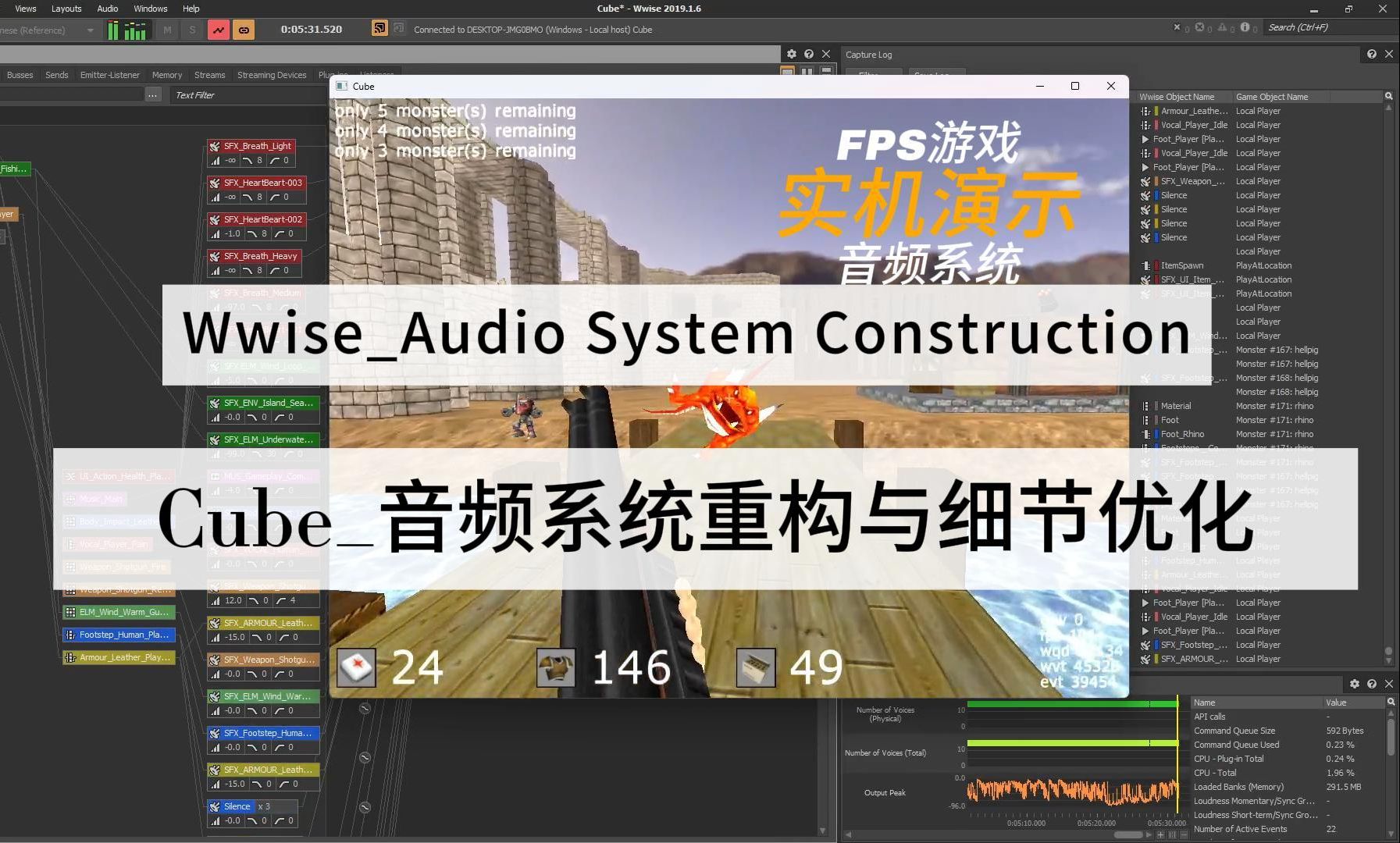Click the ItemSpawn row in Capture Log
The width and height of the screenshot is (1400, 843).
1259,265
